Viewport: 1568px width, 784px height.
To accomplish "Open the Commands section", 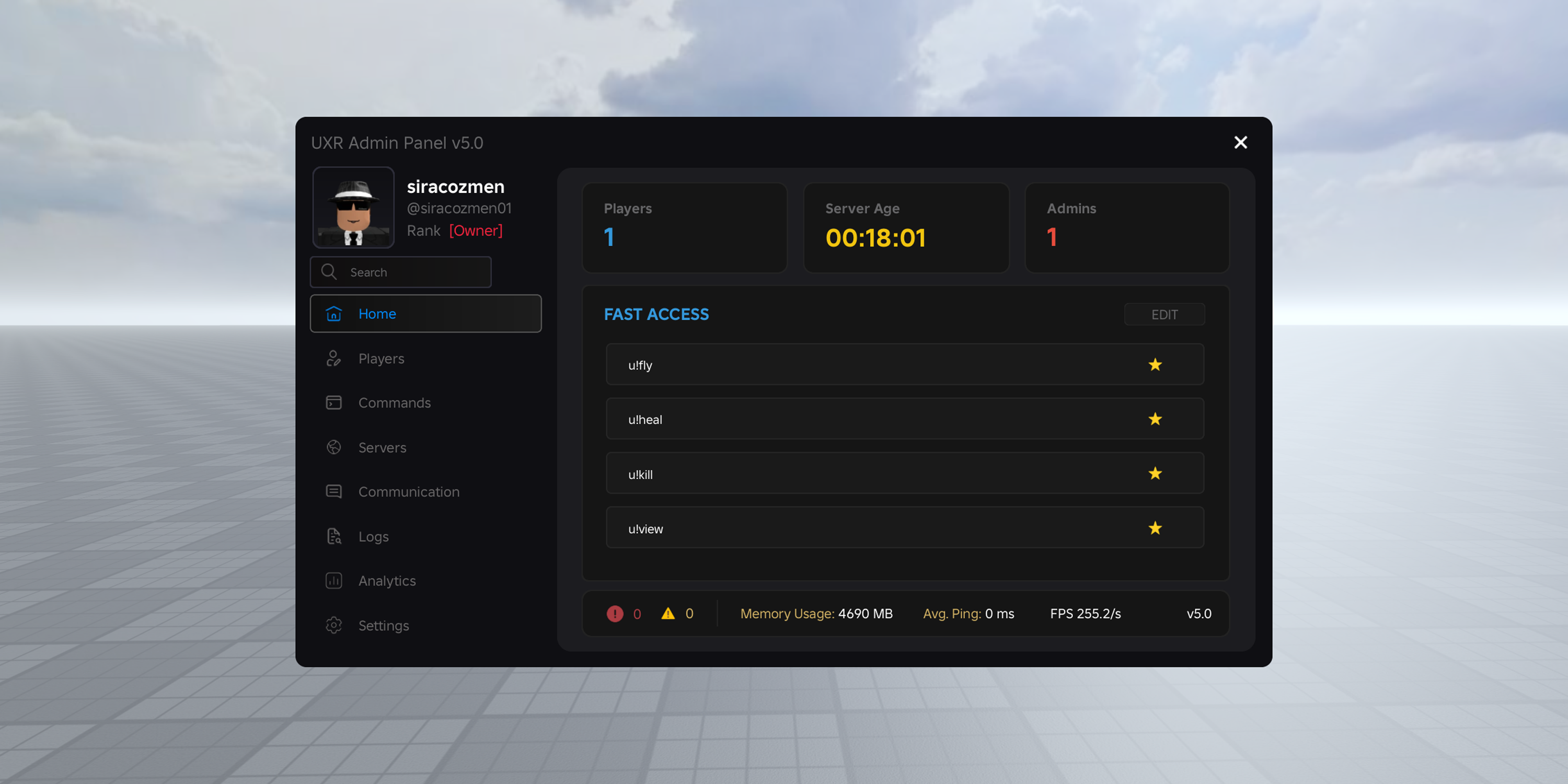I will tap(425, 403).
